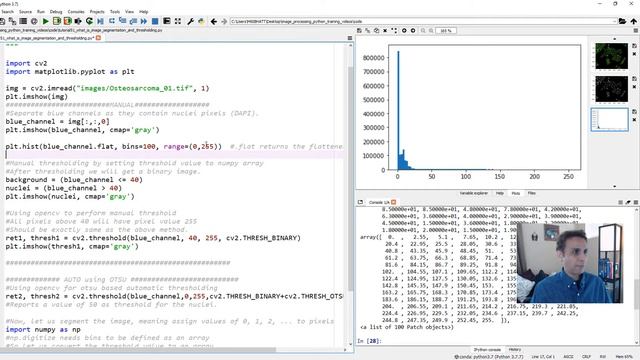Switch to Variable explorer tab
Screen dimensions: 640x360
pos(474,193)
